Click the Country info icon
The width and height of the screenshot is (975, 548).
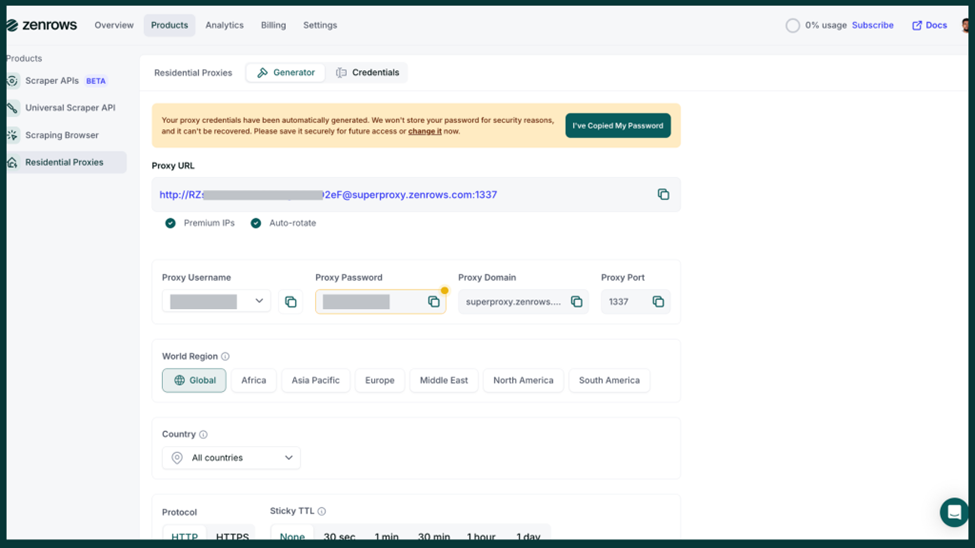click(203, 434)
